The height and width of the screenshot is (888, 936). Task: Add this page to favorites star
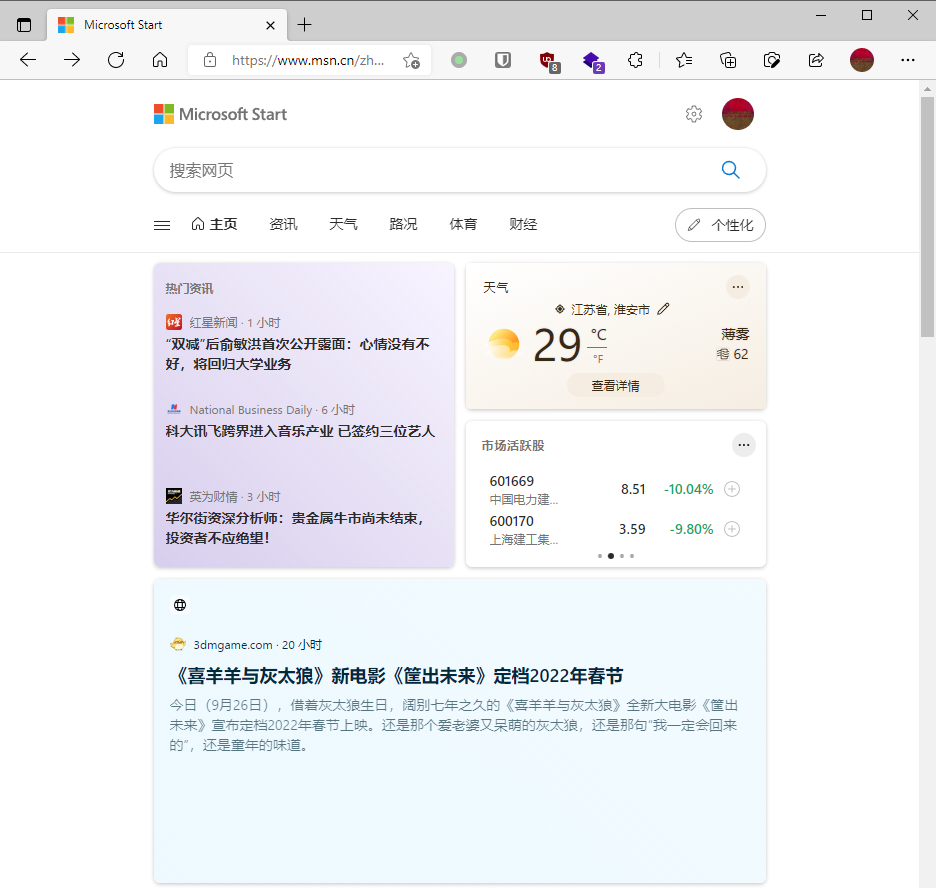[x=411, y=60]
